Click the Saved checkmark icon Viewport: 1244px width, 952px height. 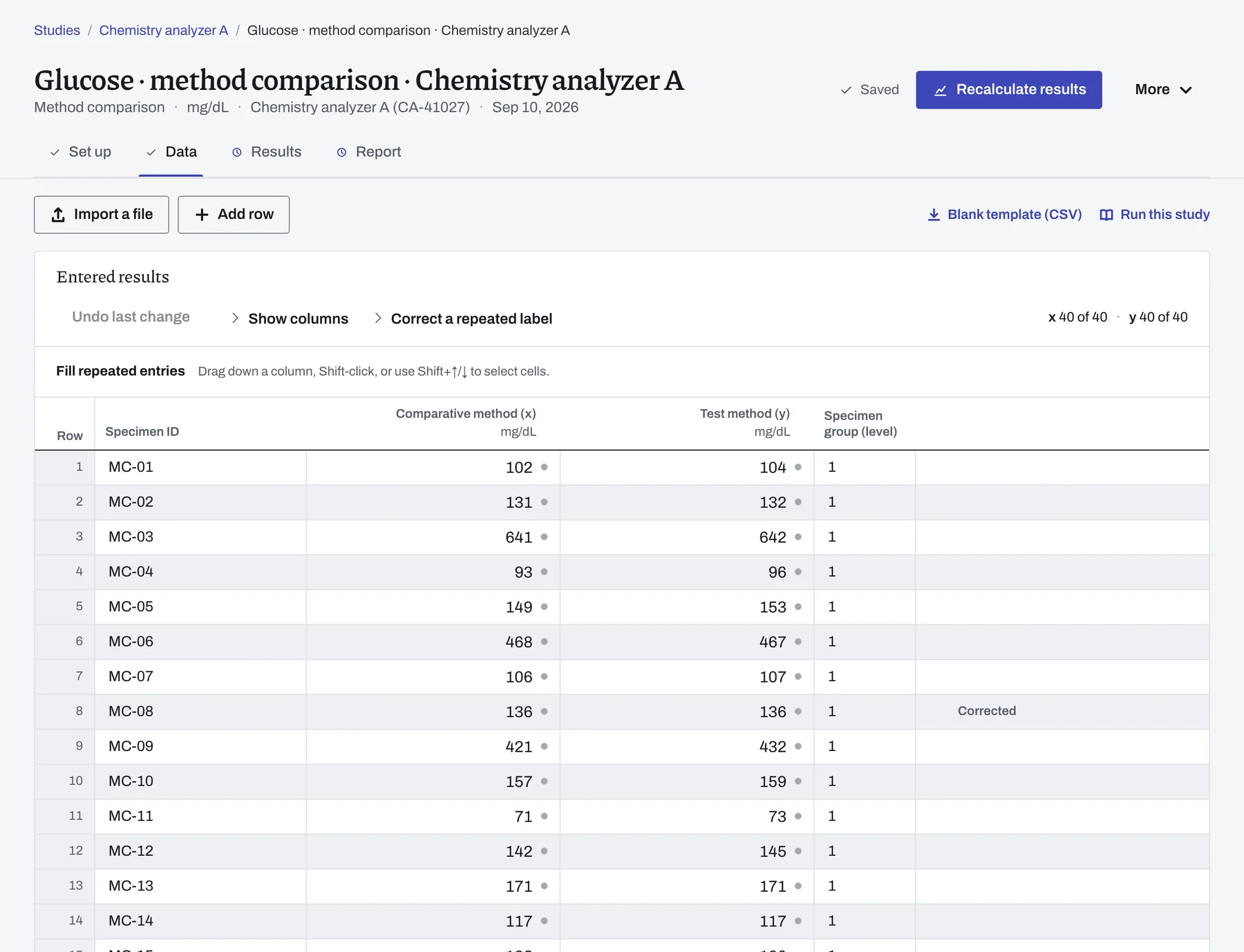coord(846,91)
